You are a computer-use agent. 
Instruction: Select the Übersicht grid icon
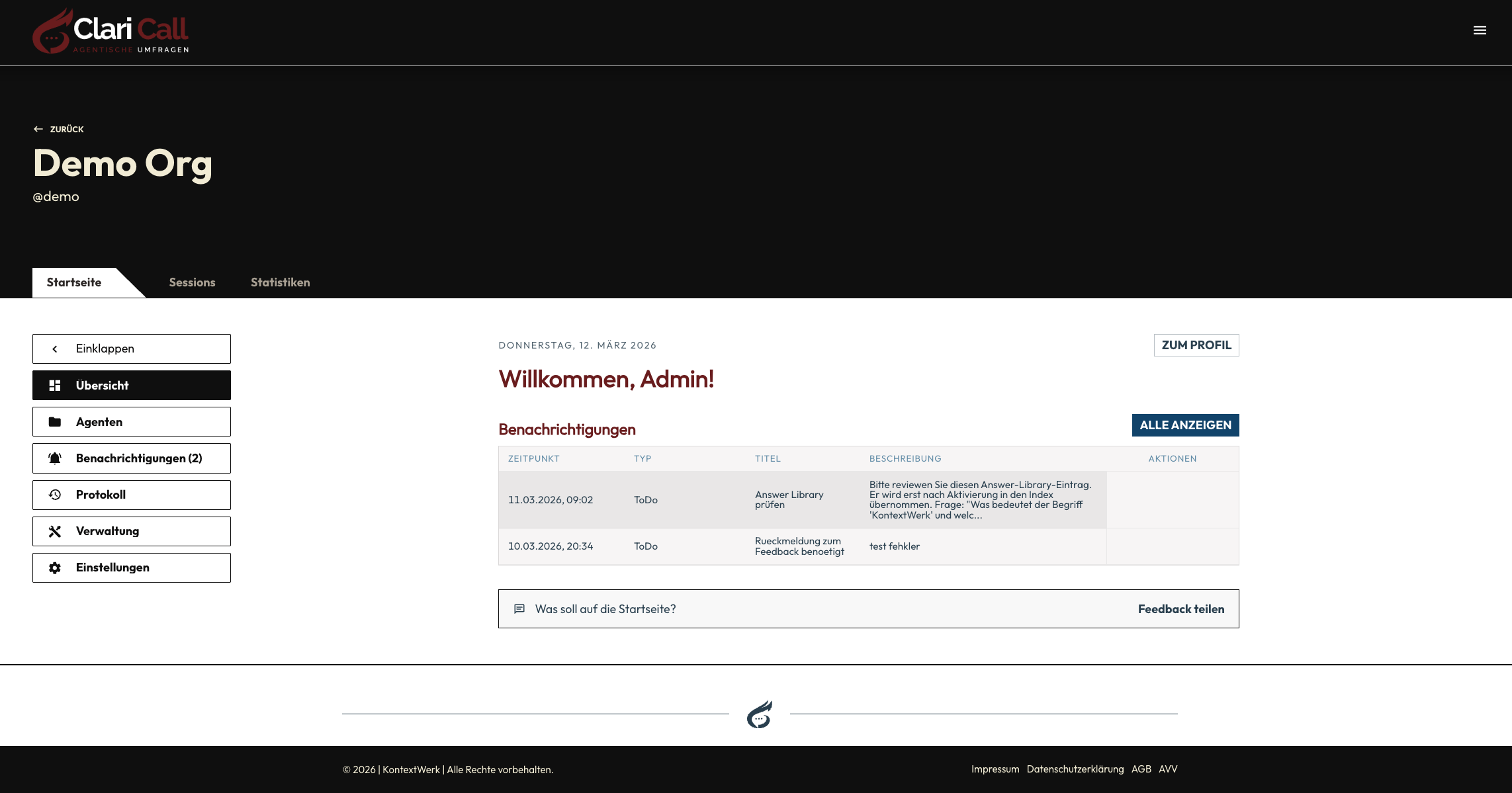tap(56, 385)
